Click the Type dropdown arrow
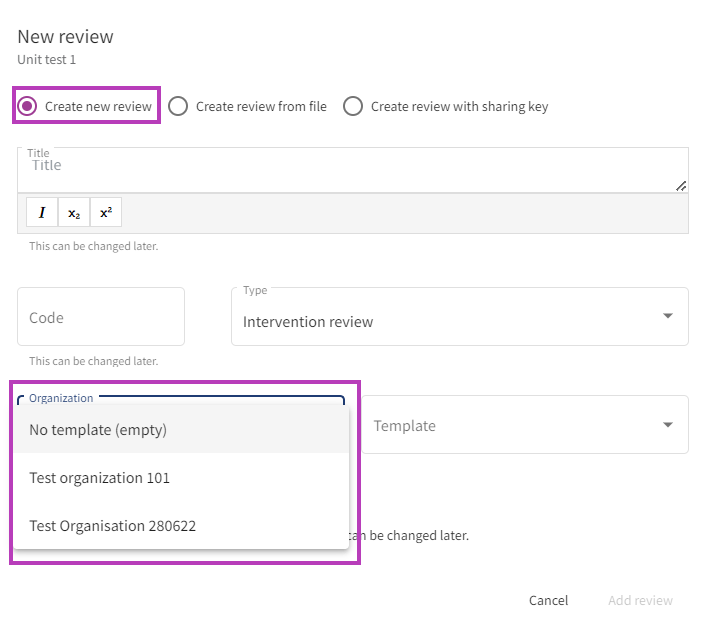The height and width of the screenshot is (630, 707). click(x=668, y=317)
